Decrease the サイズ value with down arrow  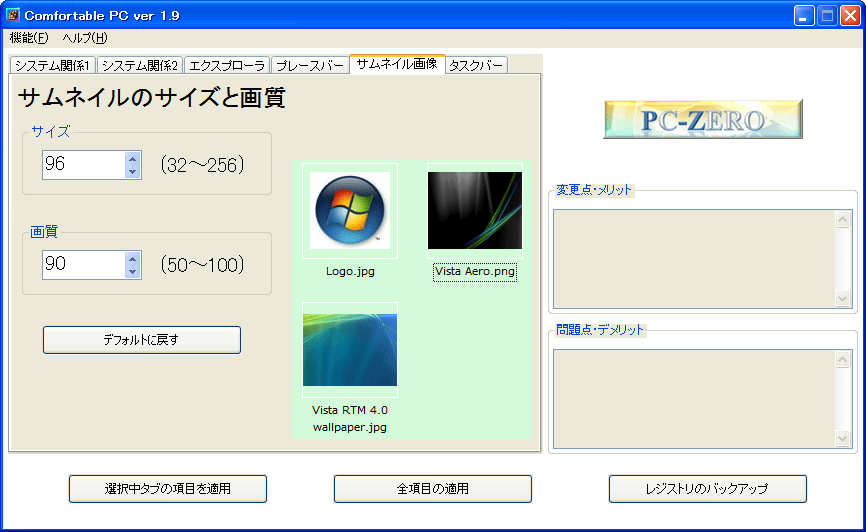click(x=133, y=172)
